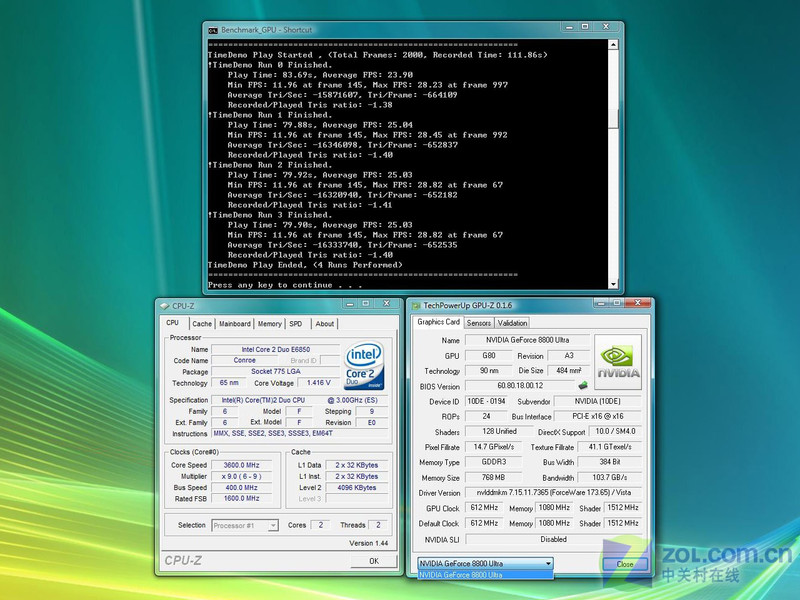Click the CPU-Z title bar icon
The width and height of the screenshot is (800, 600).
pyautogui.click(x=164, y=306)
